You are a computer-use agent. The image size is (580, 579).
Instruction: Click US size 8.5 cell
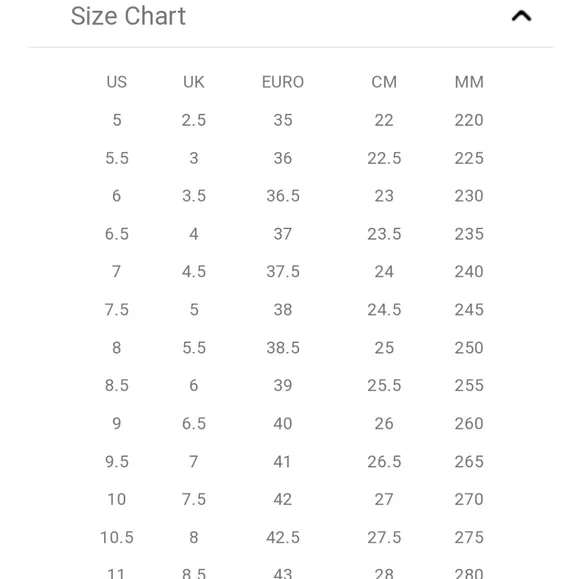[x=117, y=386]
